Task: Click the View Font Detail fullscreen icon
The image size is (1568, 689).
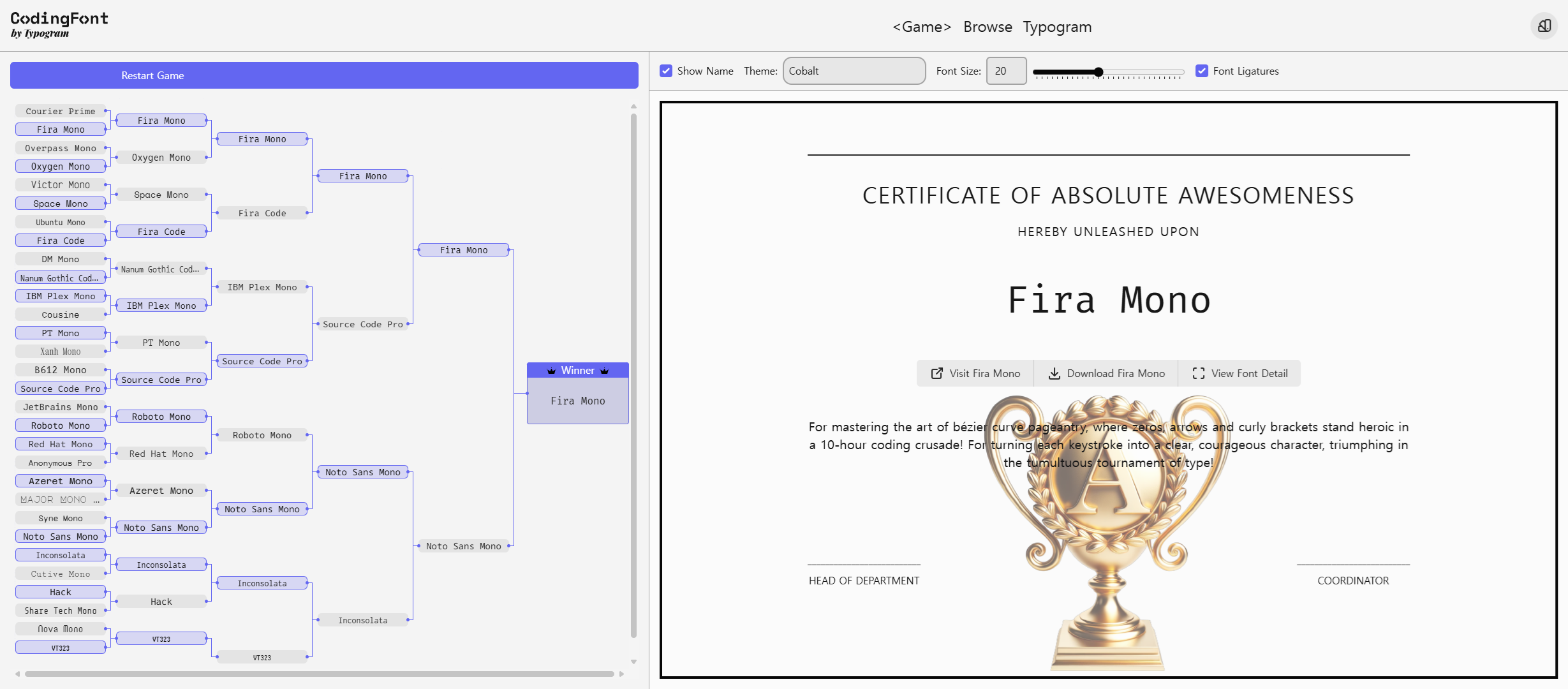Action: point(1199,373)
